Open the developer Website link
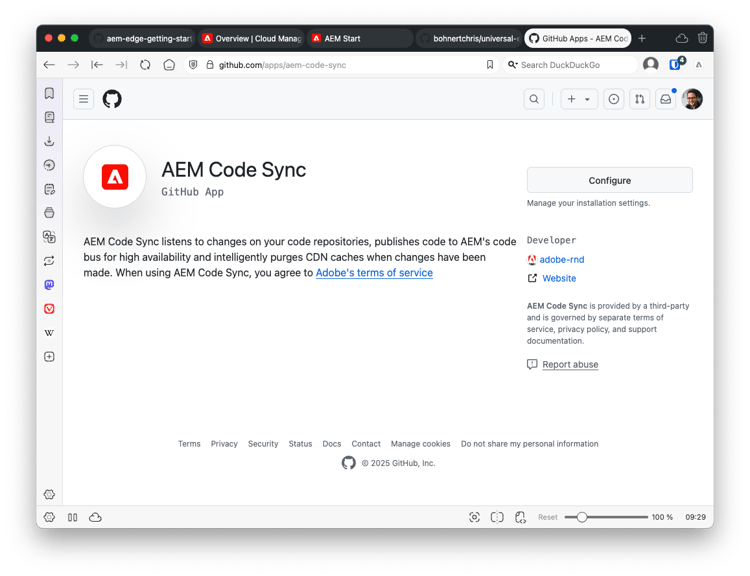 [x=559, y=278]
